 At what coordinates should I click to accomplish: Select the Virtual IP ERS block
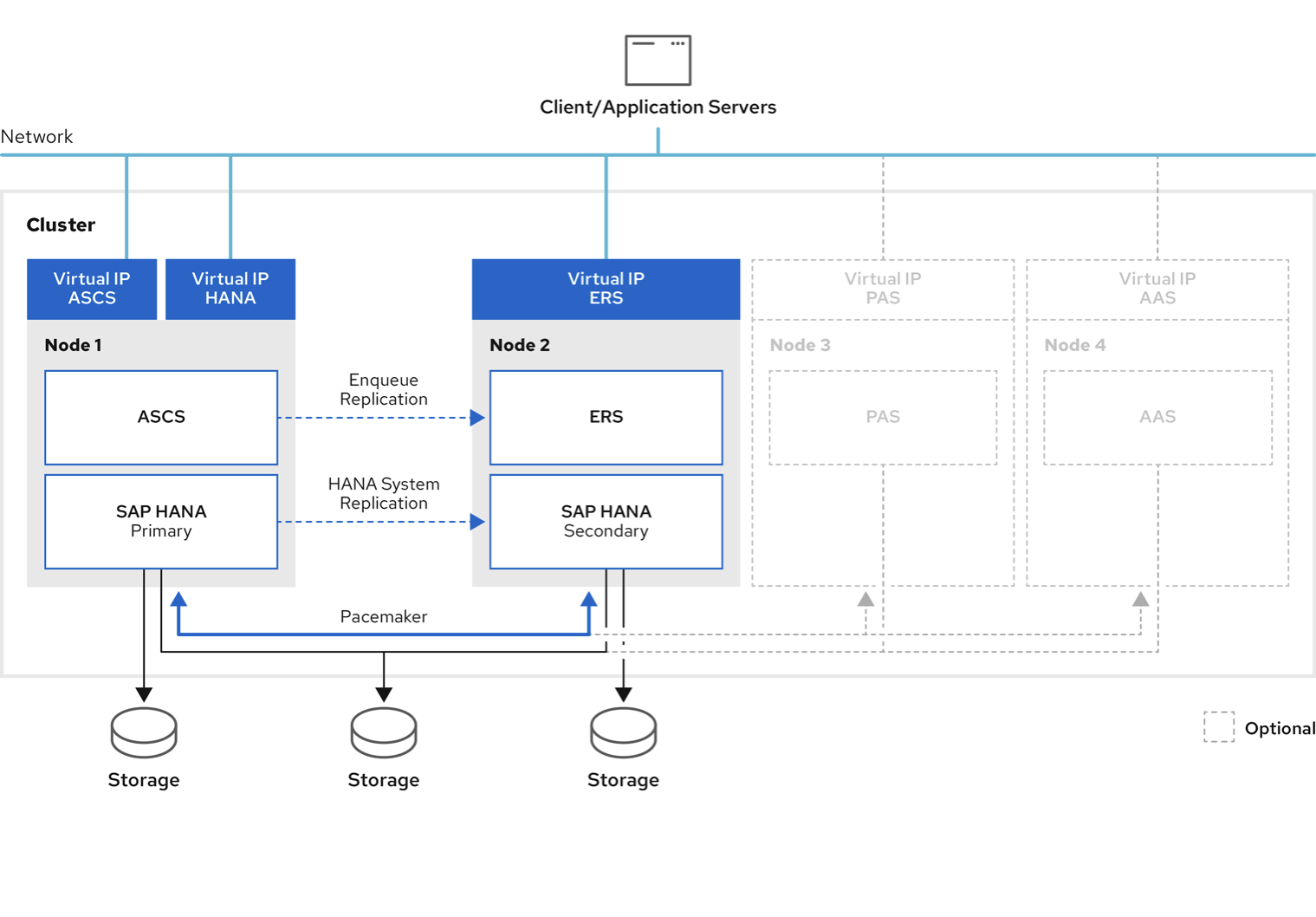(x=605, y=289)
